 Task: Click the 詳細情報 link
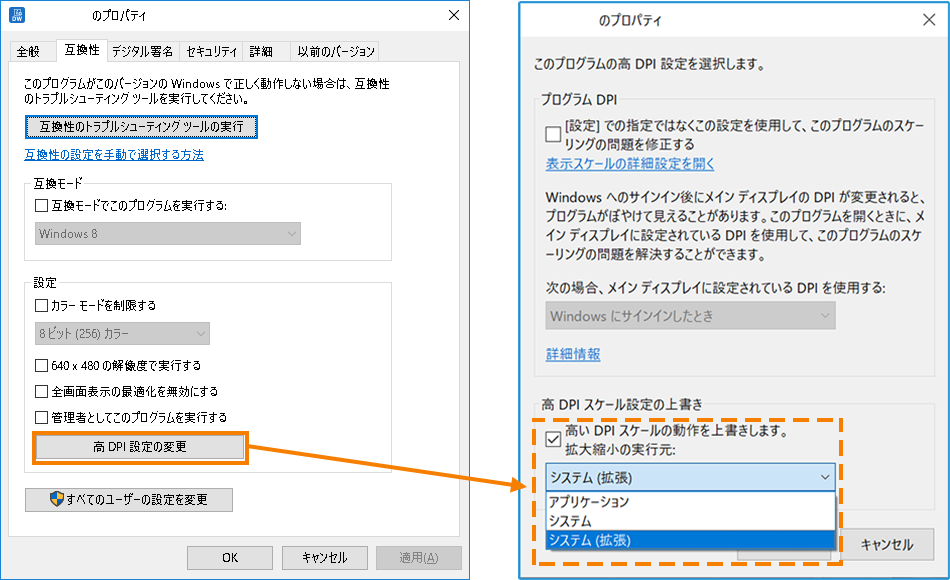click(x=573, y=354)
